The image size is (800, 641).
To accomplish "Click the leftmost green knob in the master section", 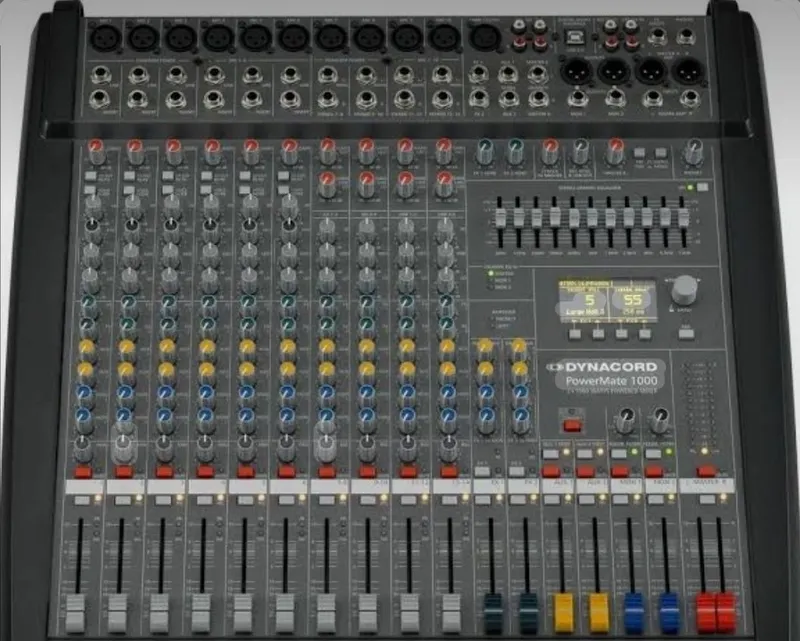I will coord(485,150).
